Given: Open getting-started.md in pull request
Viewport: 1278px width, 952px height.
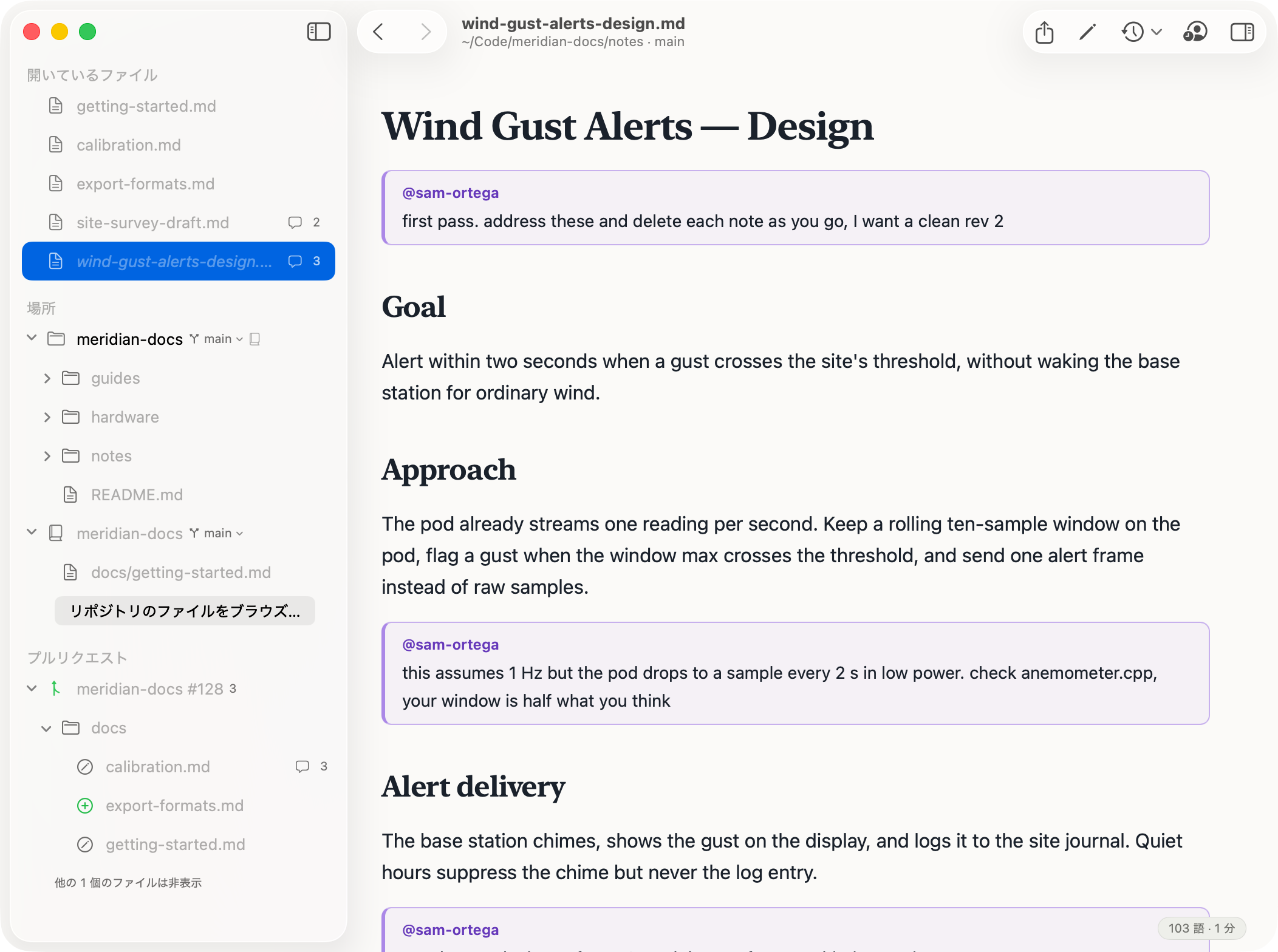Looking at the screenshot, I should click(x=179, y=845).
